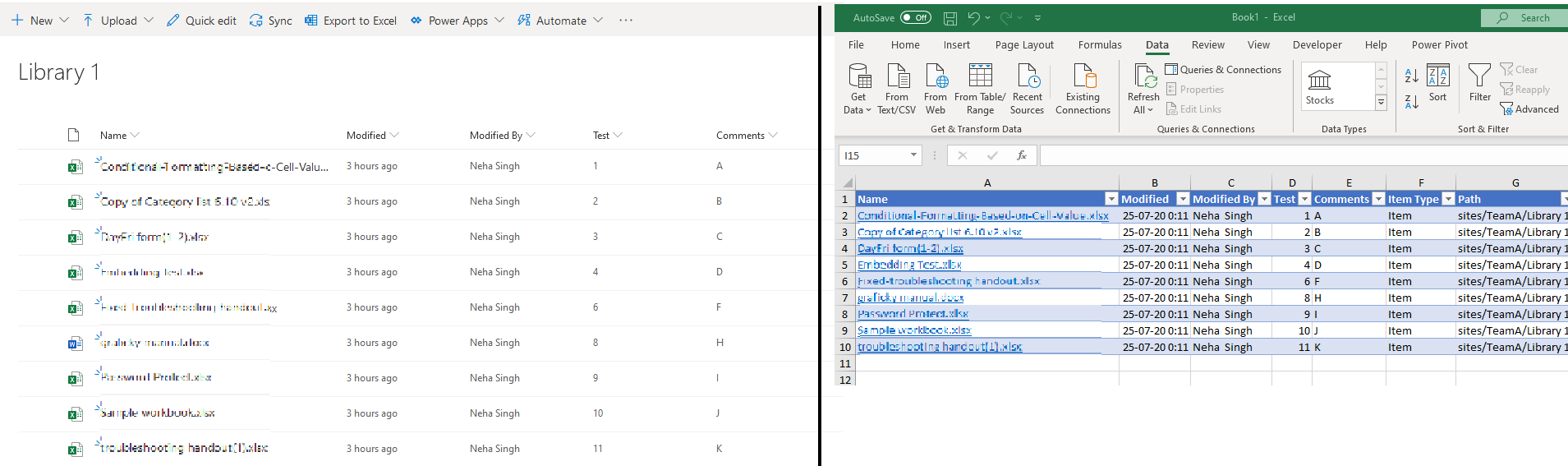Viewport: 1568px width, 466px height.
Task: Toggle AutoSave switch off/on
Action: [915, 17]
